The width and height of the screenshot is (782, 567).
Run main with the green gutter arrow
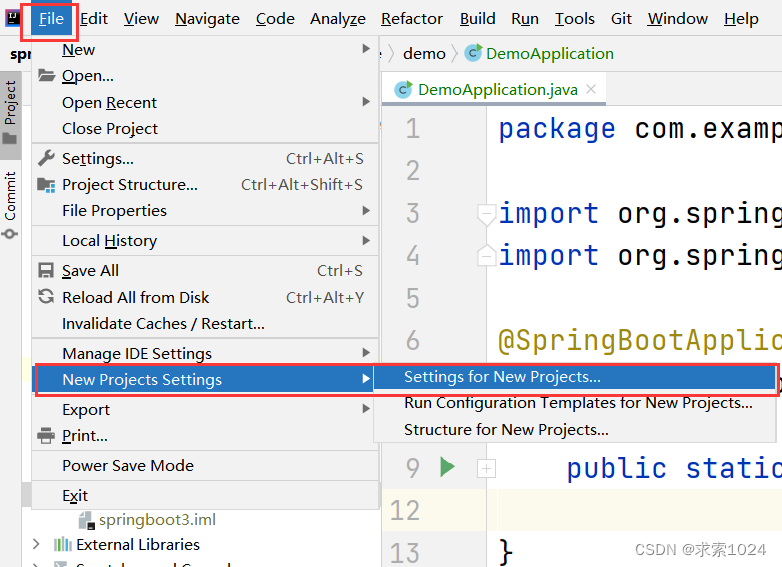click(x=447, y=467)
